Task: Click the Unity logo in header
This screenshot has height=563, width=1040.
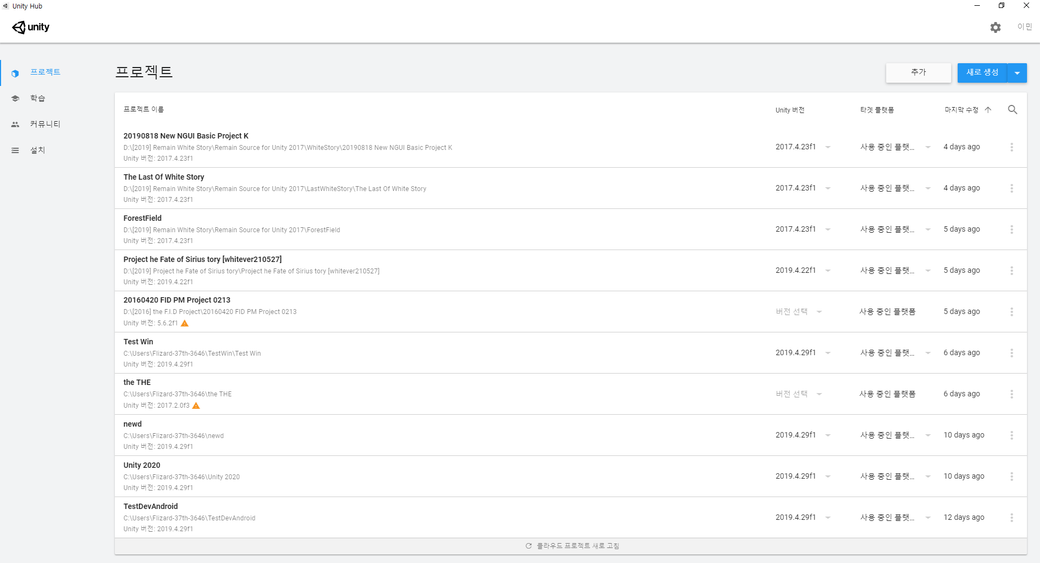Action: pyautogui.click(x=31, y=28)
